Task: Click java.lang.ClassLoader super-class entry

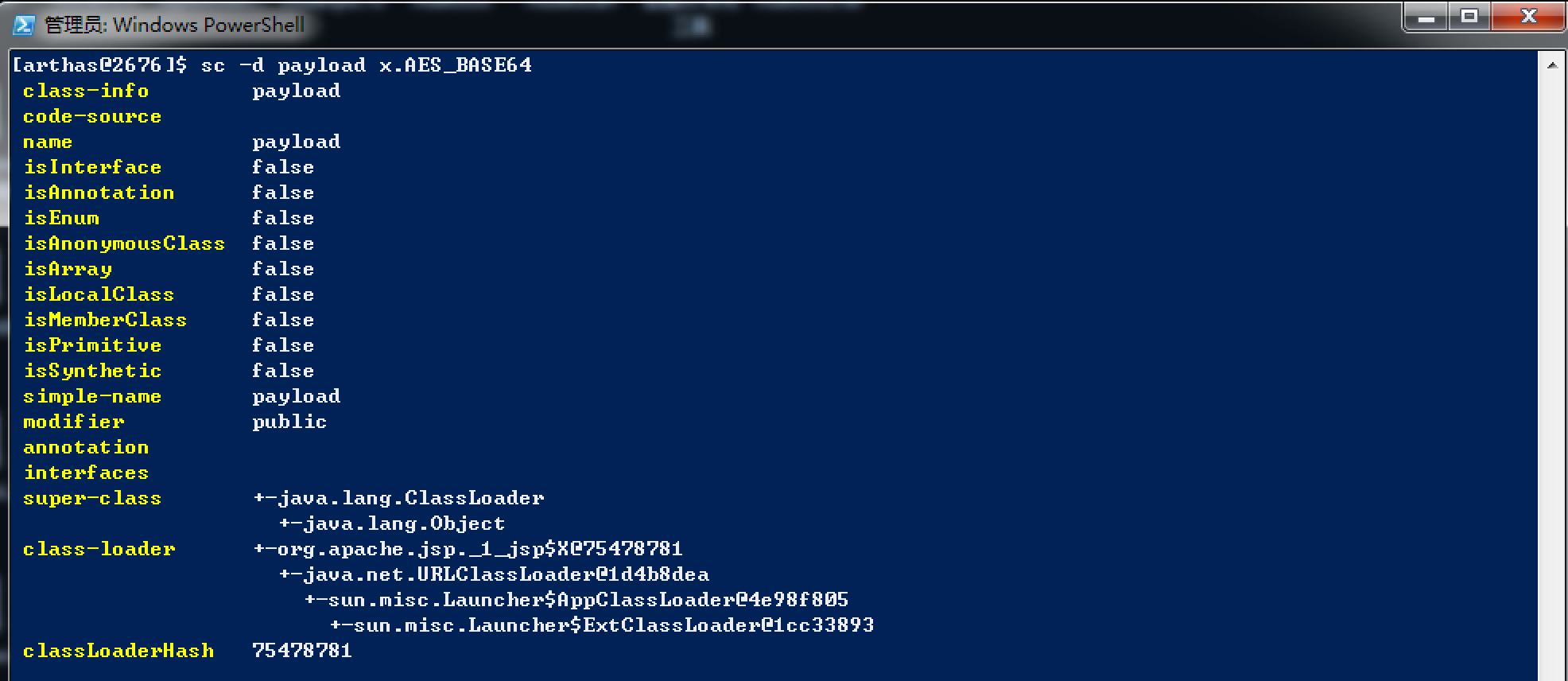Action: click(x=398, y=498)
